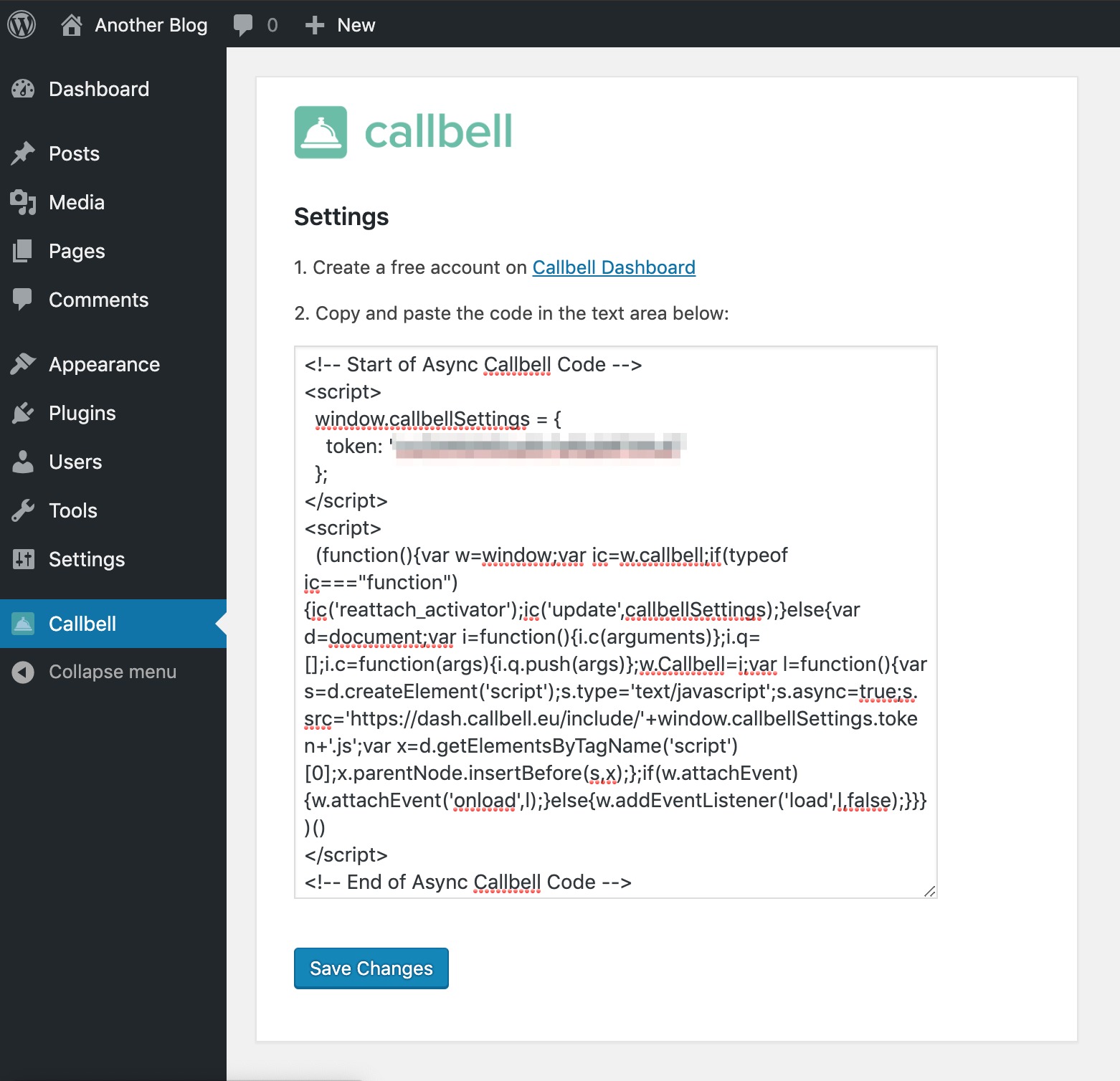Click the Dashboard gauge icon
This screenshot has height=1081, width=1120.
click(23, 89)
